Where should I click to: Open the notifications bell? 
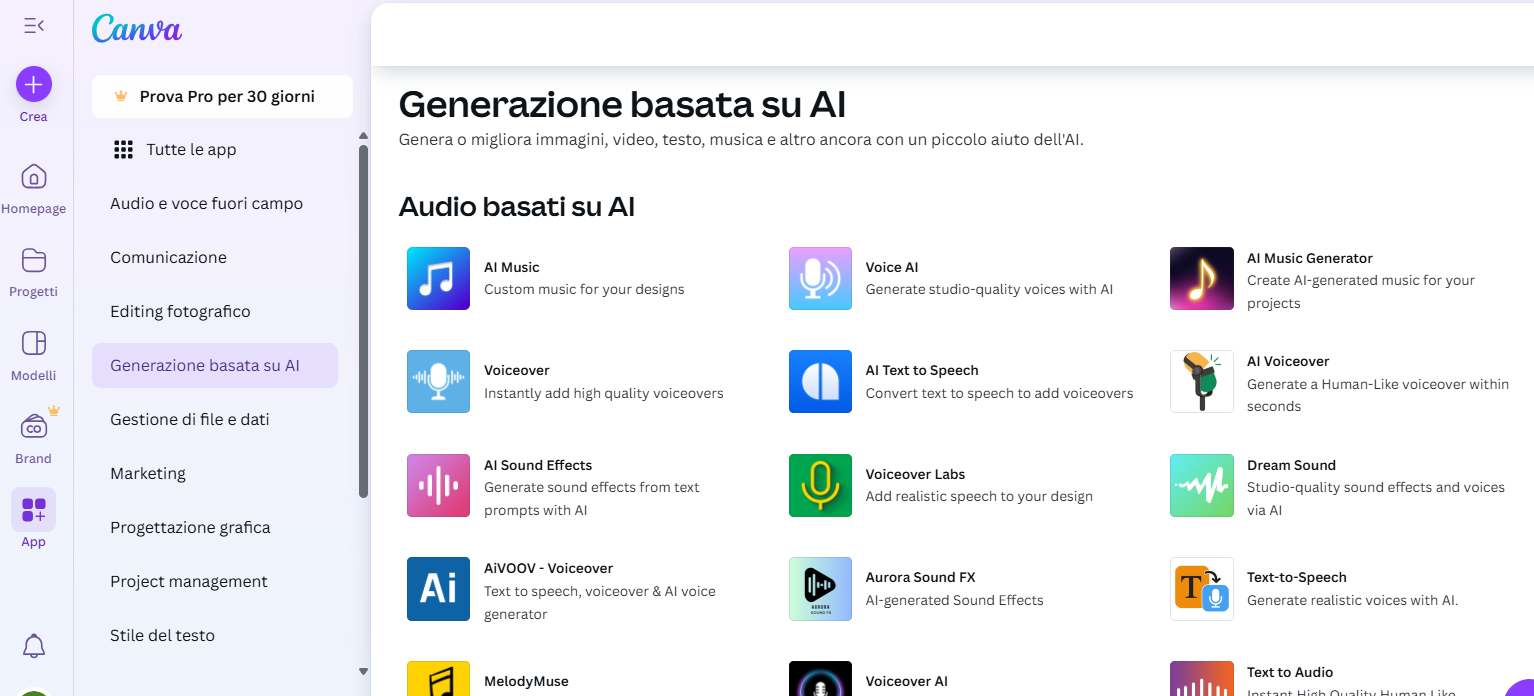(x=34, y=646)
